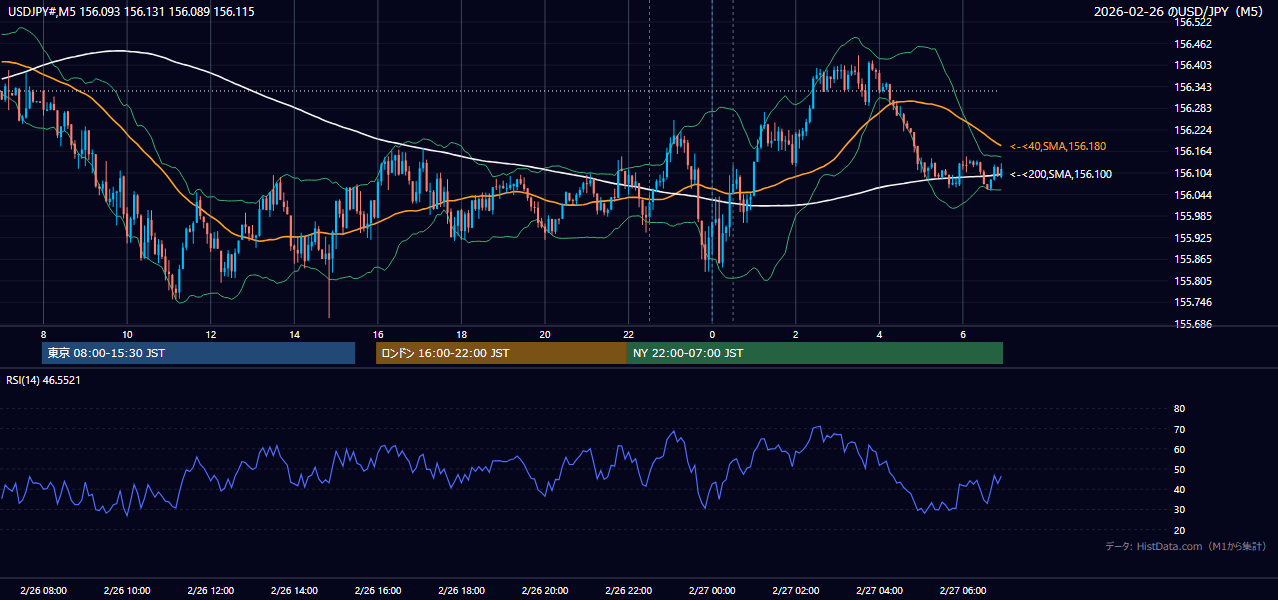Image resolution: width=1278 pixels, height=600 pixels.
Task: Click the hour label 16 under the price chart
Action: coord(378,334)
